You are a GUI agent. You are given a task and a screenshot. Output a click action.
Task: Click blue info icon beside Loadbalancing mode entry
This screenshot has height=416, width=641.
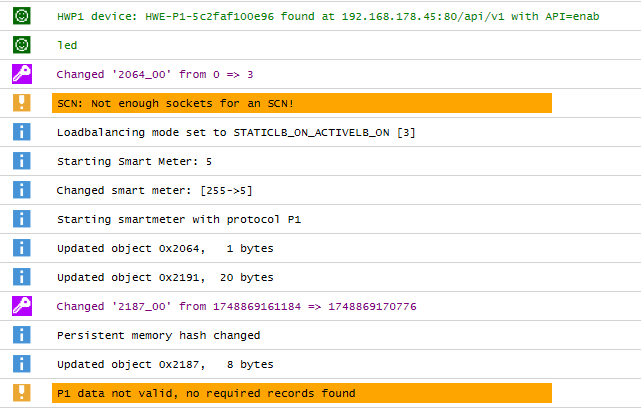click(x=22, y=132)
